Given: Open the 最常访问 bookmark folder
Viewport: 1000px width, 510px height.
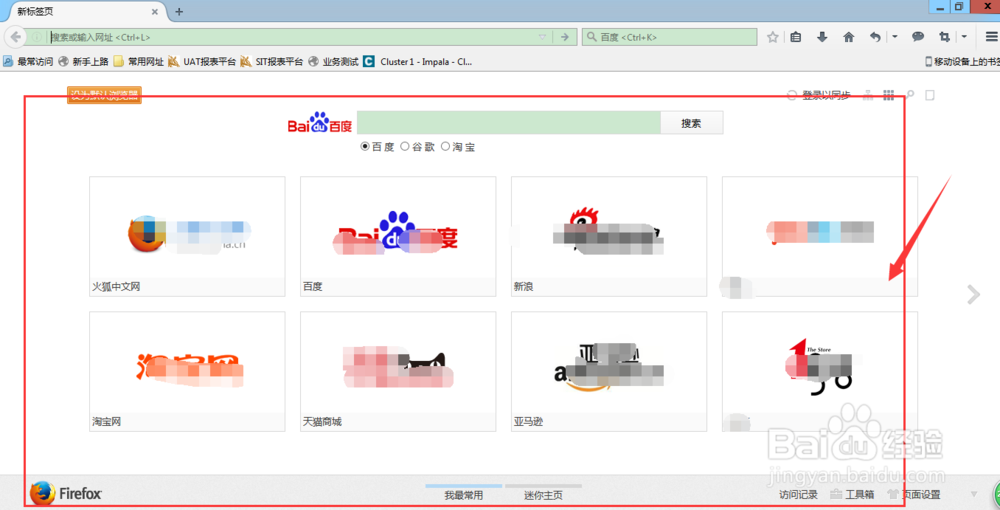Looking at the screenshot, I should 28,62.
